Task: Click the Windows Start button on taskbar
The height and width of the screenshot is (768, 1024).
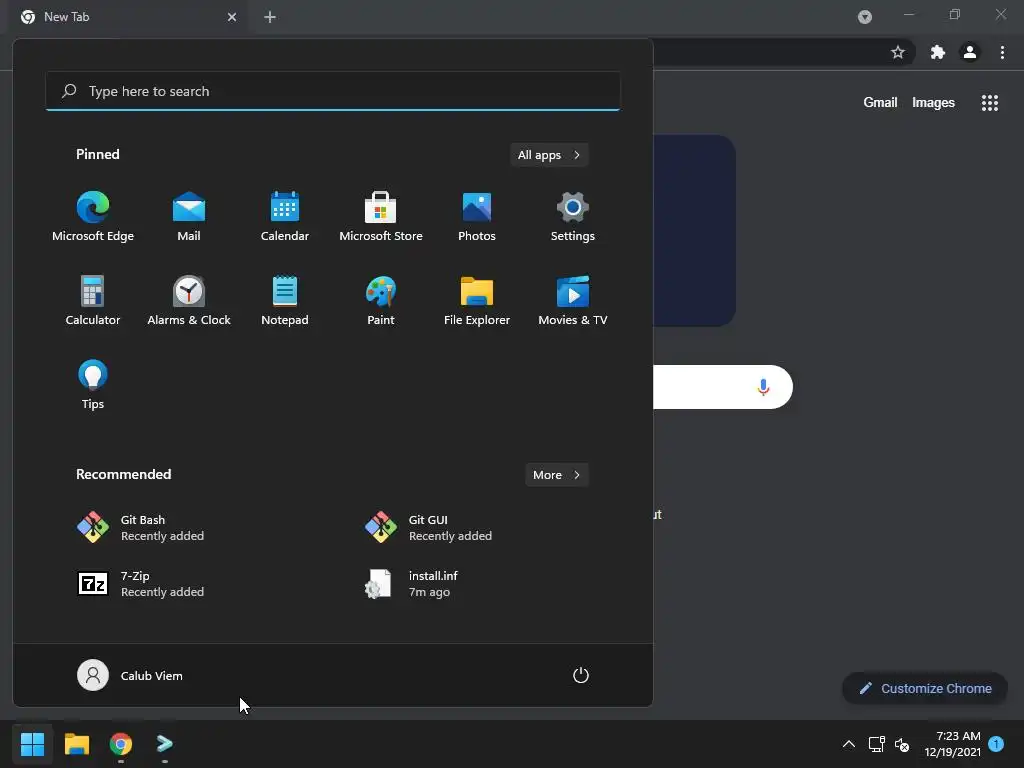Action: [x=32, y=744]
